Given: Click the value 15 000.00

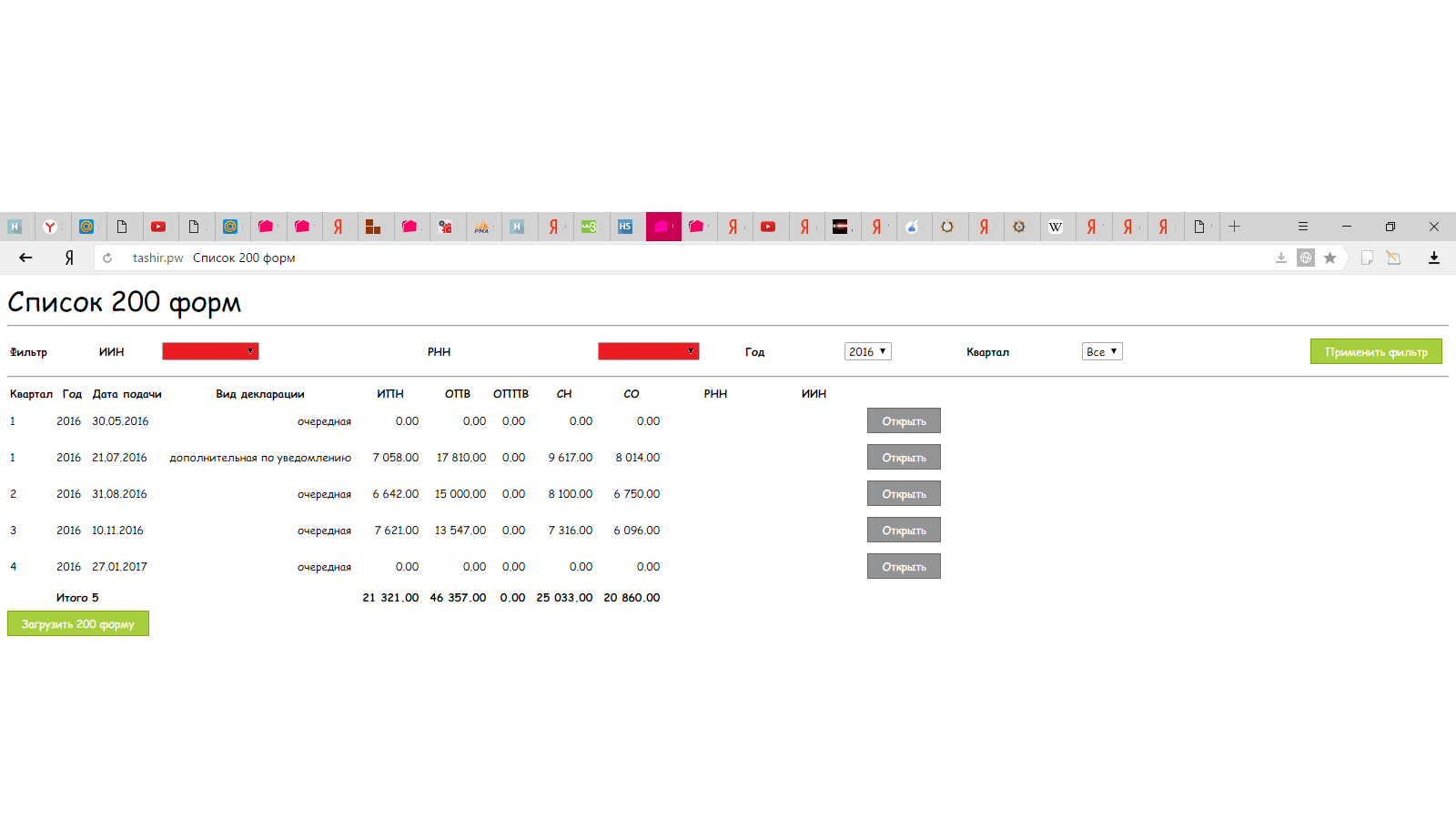Looking at the screenshot, I should coord(460,494).
